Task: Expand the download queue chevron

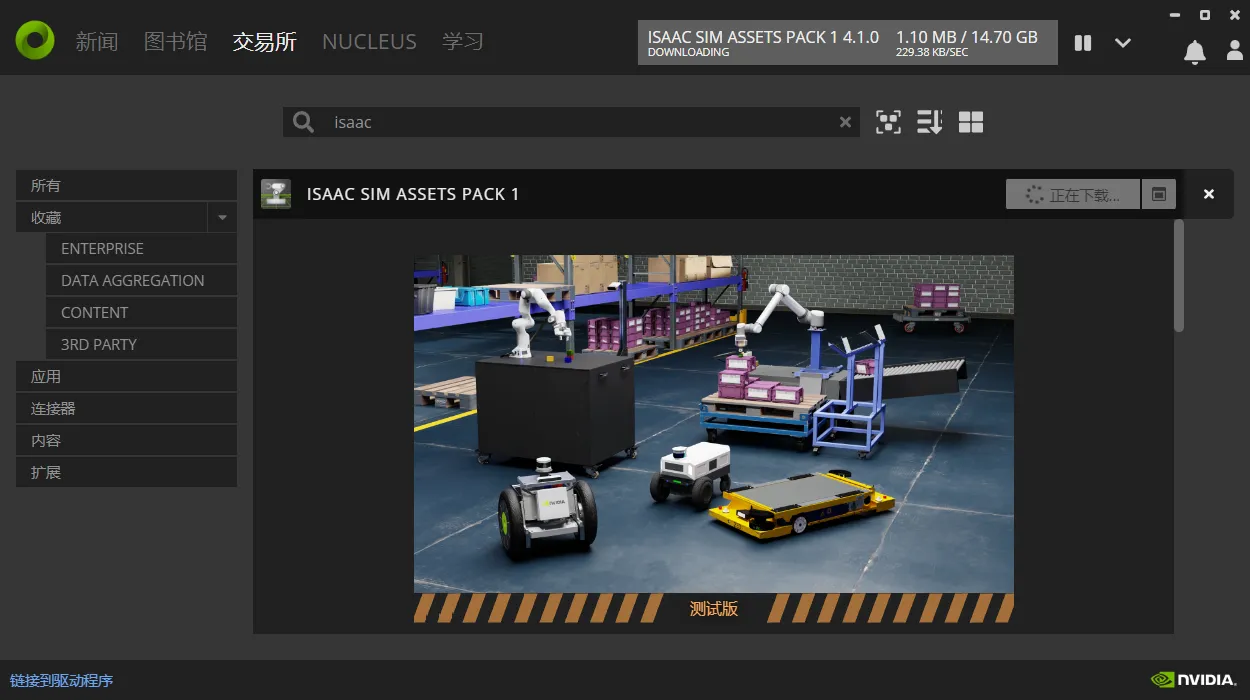Action: pyautogui.click(x=1123, y=43)
